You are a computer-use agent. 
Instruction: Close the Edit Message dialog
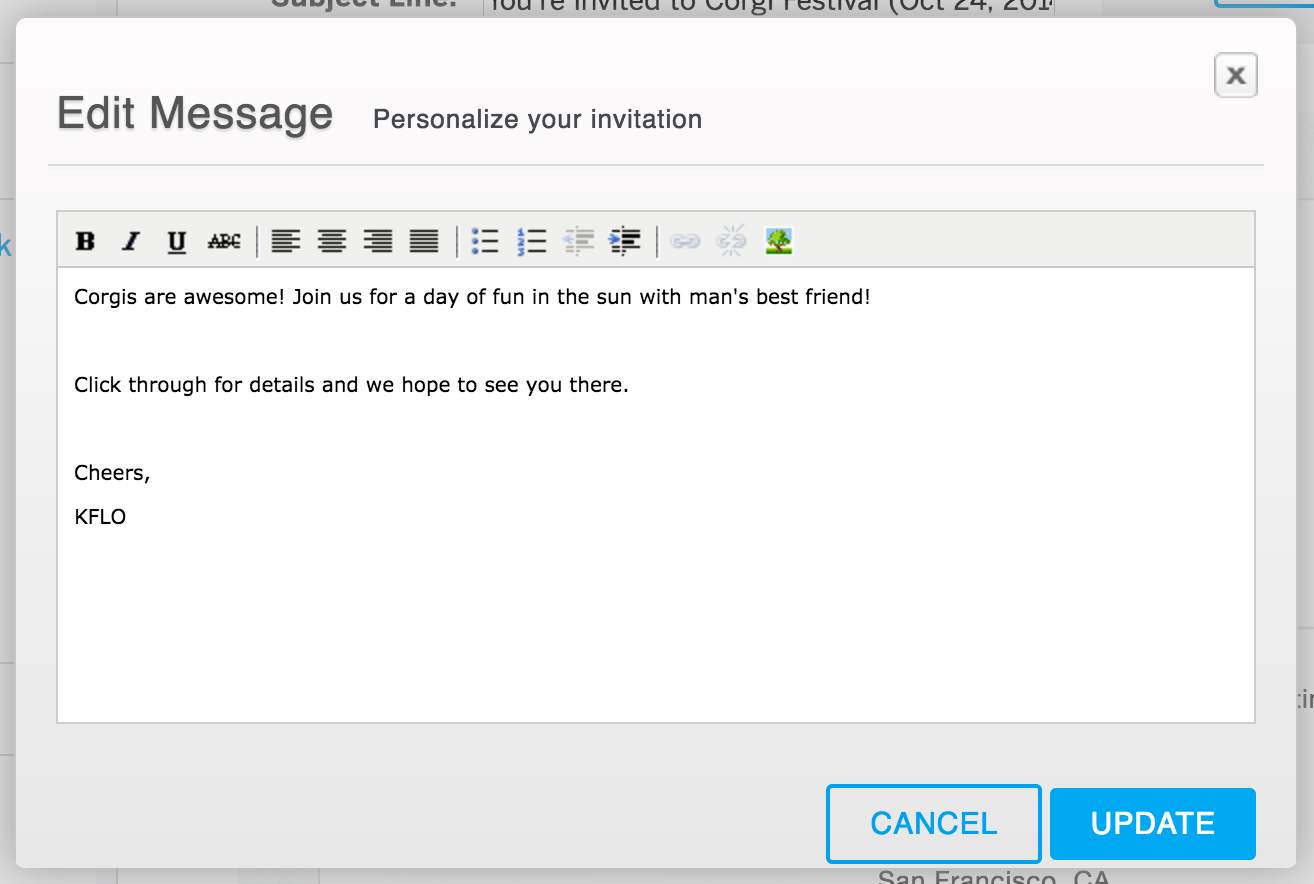click(1235, 75)
